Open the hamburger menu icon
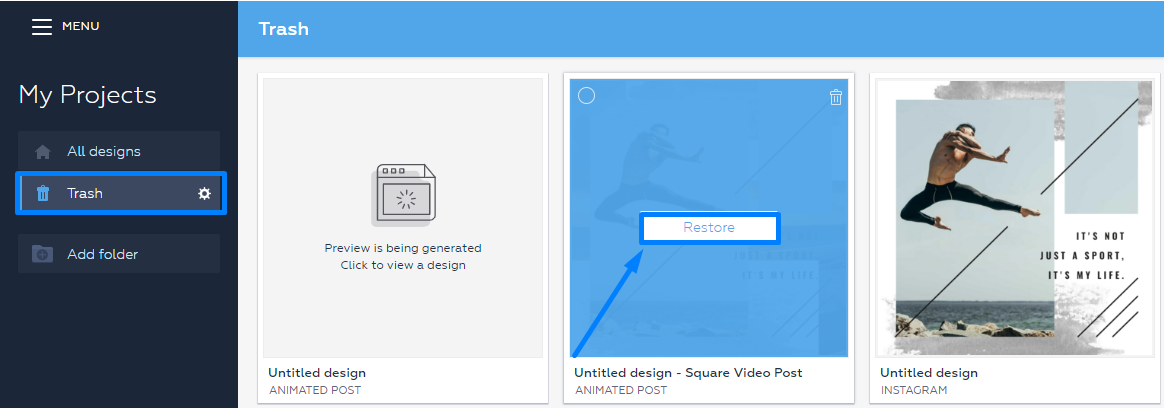 coord(42,27)
